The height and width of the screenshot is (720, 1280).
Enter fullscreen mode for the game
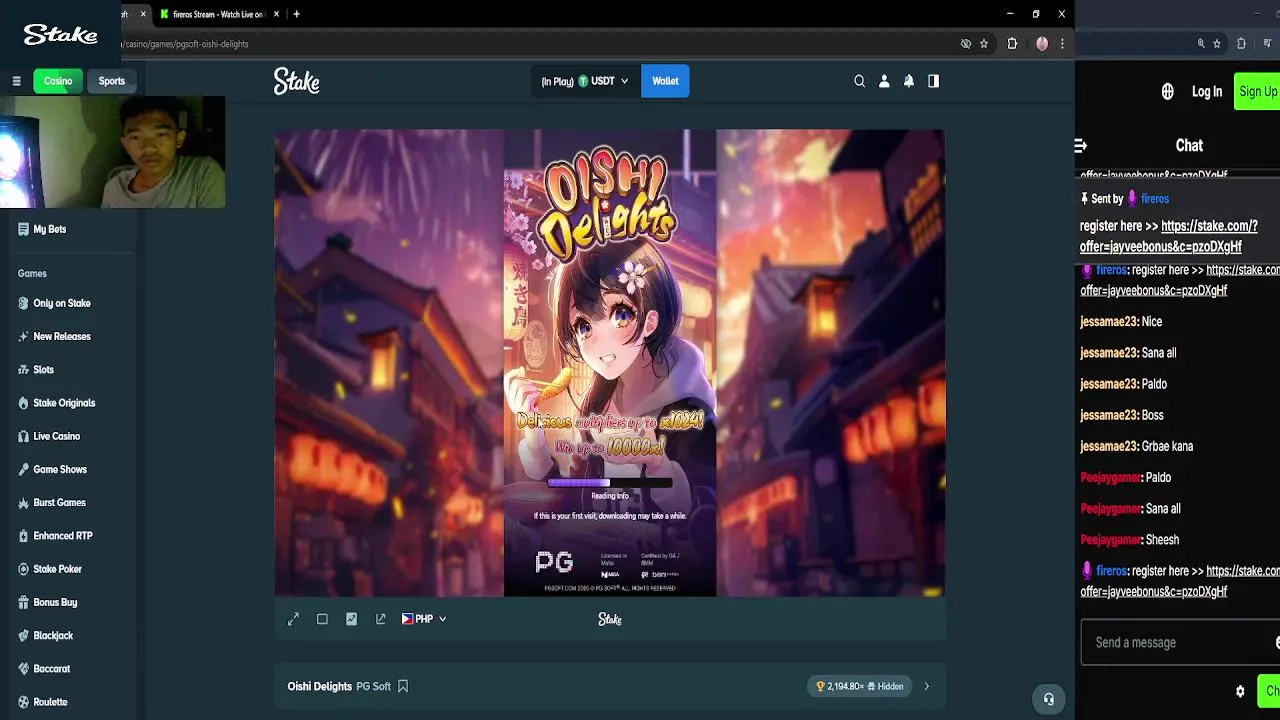click(x=293, y=619)
